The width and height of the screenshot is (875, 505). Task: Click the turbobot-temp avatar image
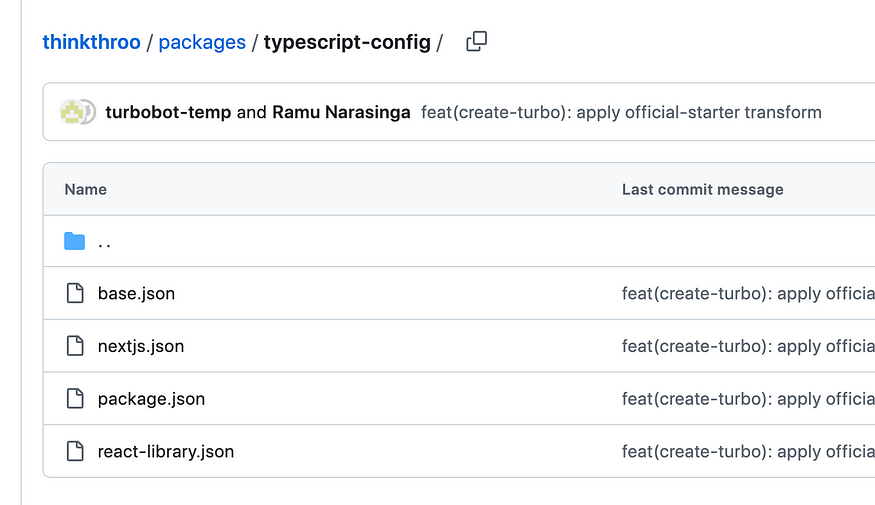coord(71,112)
